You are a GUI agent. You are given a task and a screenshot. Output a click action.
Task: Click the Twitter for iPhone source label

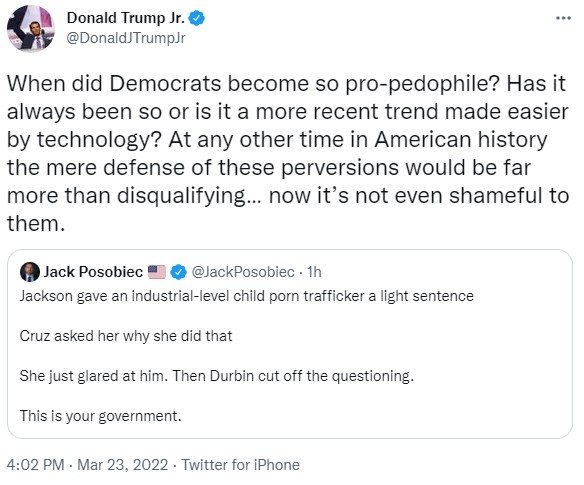[x=241, y=465]
